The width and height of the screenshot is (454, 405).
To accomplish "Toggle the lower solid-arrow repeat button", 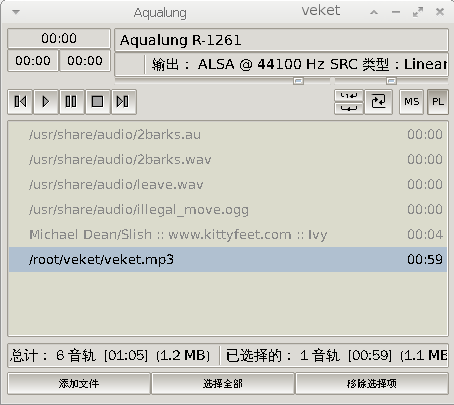I will pyautogui.click(x=349, y=108).
